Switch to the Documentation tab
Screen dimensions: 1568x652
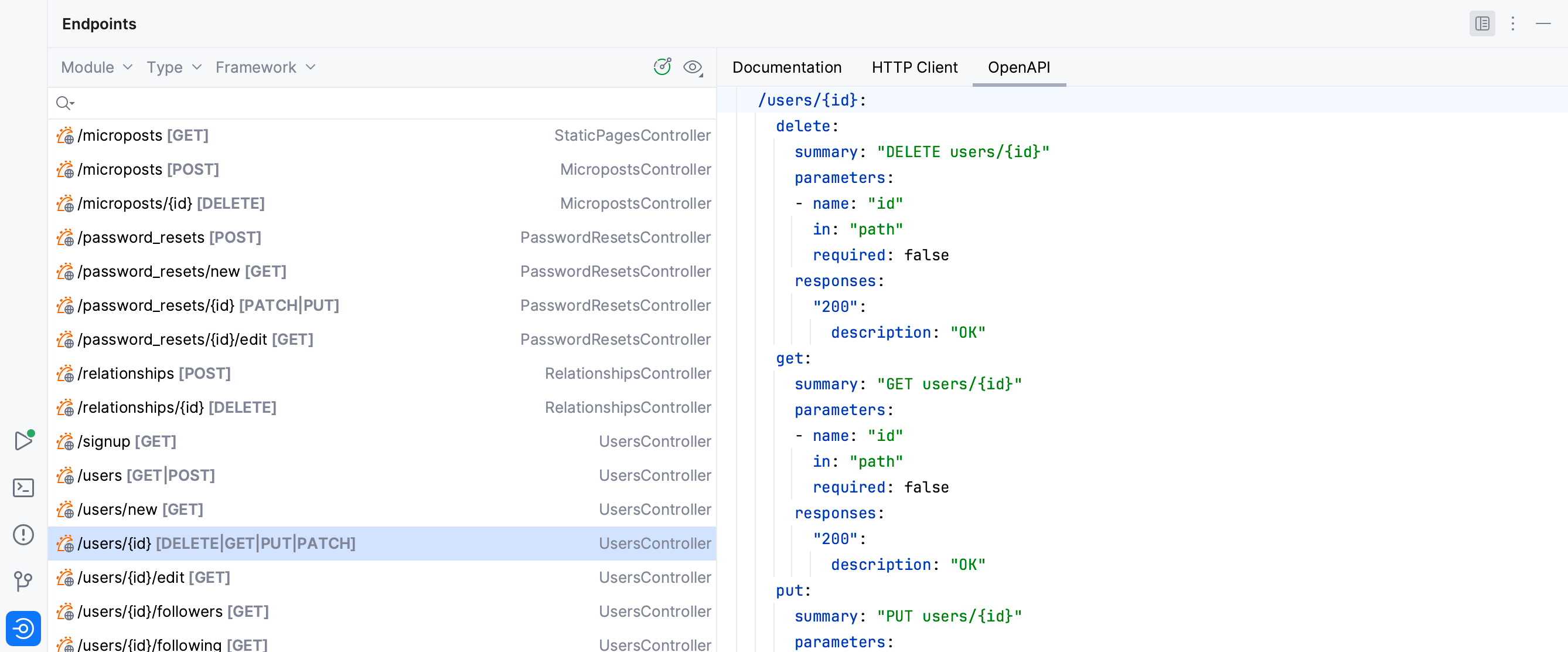pyautogui.click(x=787, y=67)
